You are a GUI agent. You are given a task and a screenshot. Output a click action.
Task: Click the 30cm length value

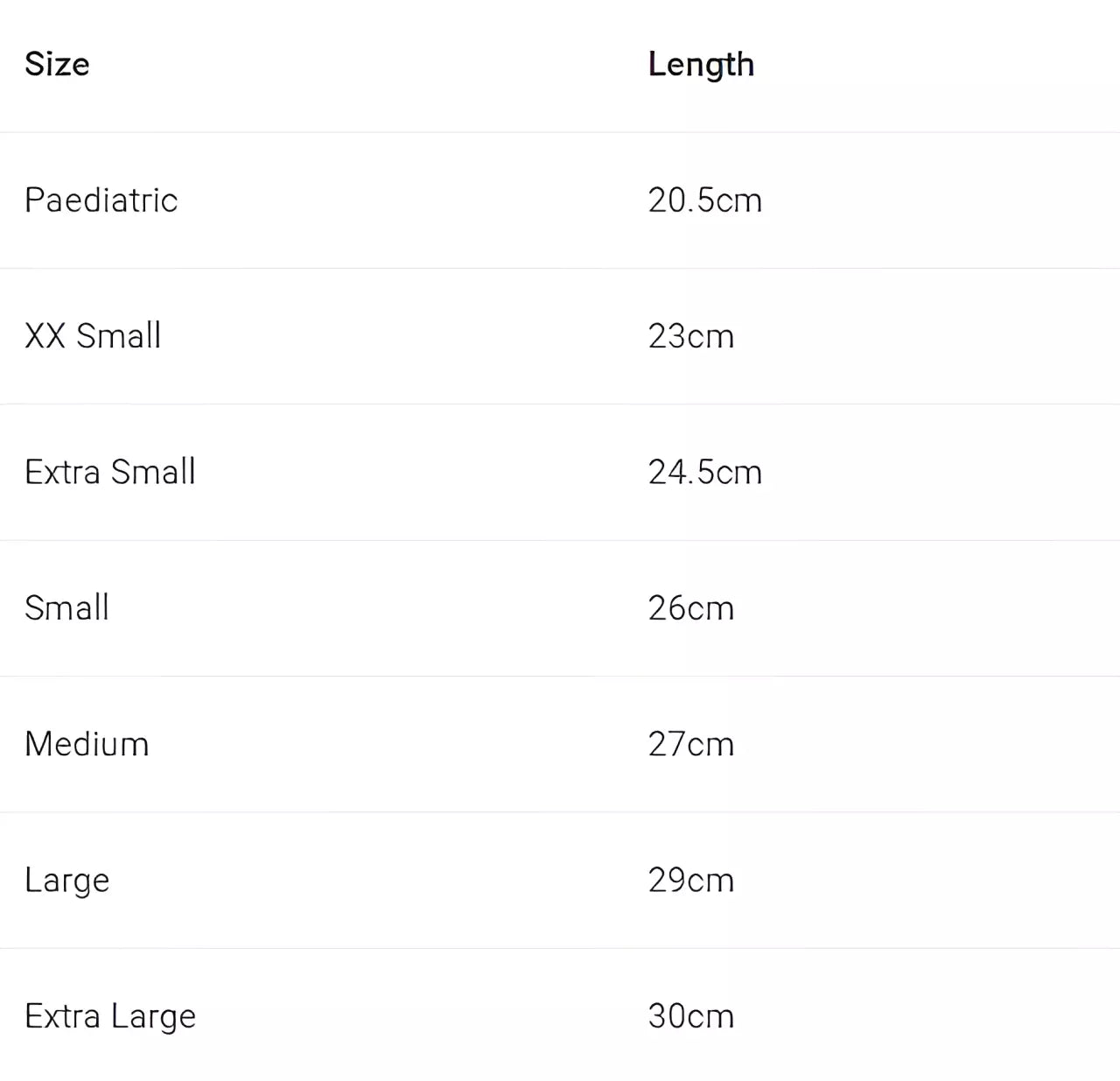pos(690,1016)
